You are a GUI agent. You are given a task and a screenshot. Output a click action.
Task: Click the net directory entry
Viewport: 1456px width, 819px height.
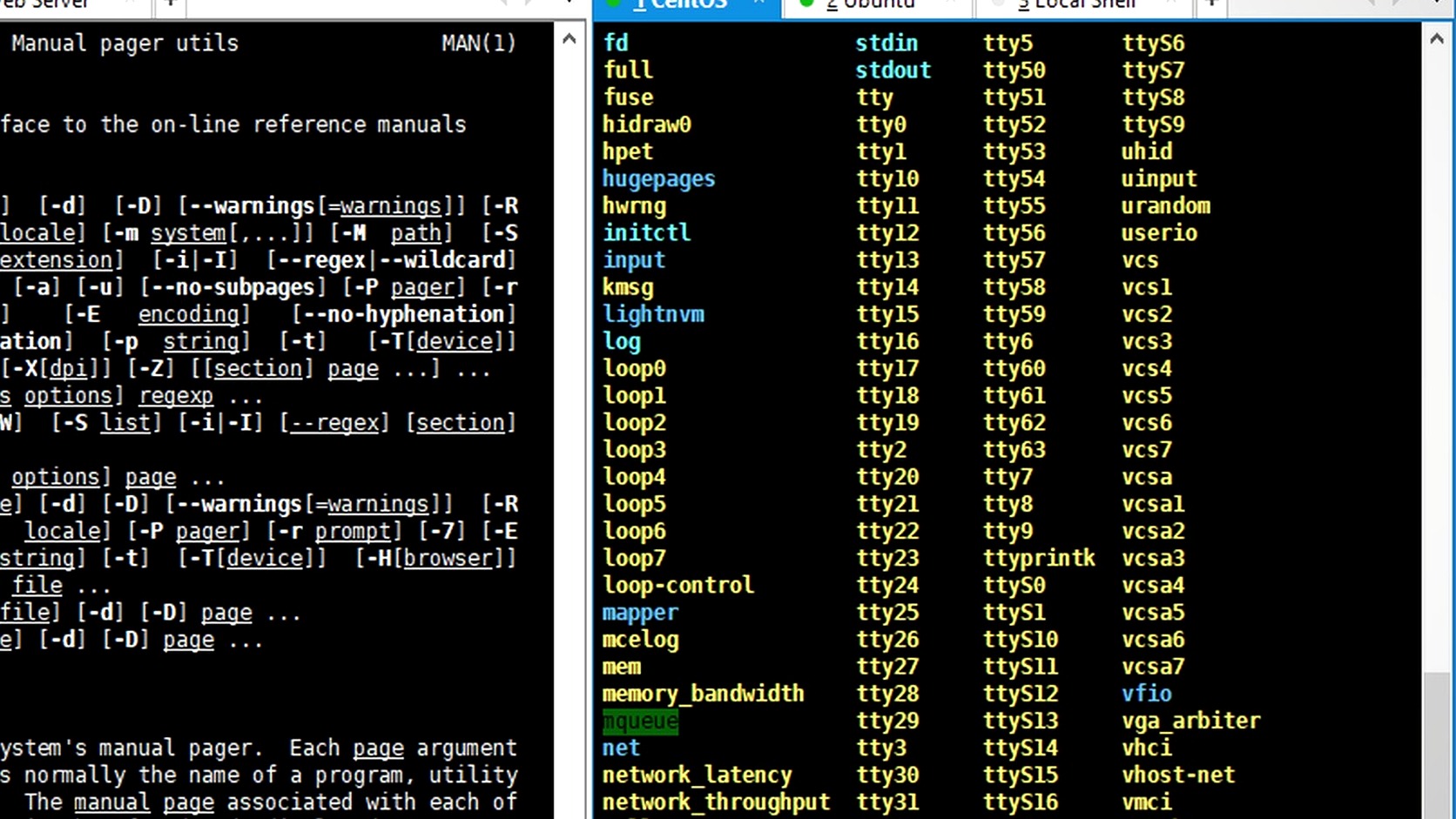[x=621, y=749]
